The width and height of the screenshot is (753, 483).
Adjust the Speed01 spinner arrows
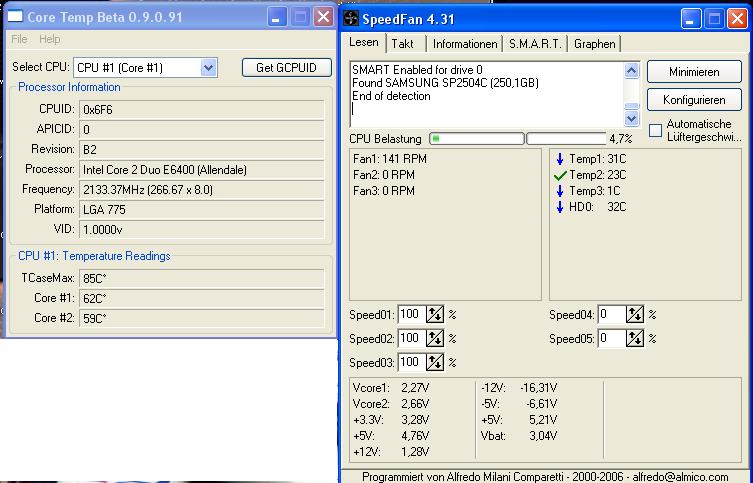435,314
